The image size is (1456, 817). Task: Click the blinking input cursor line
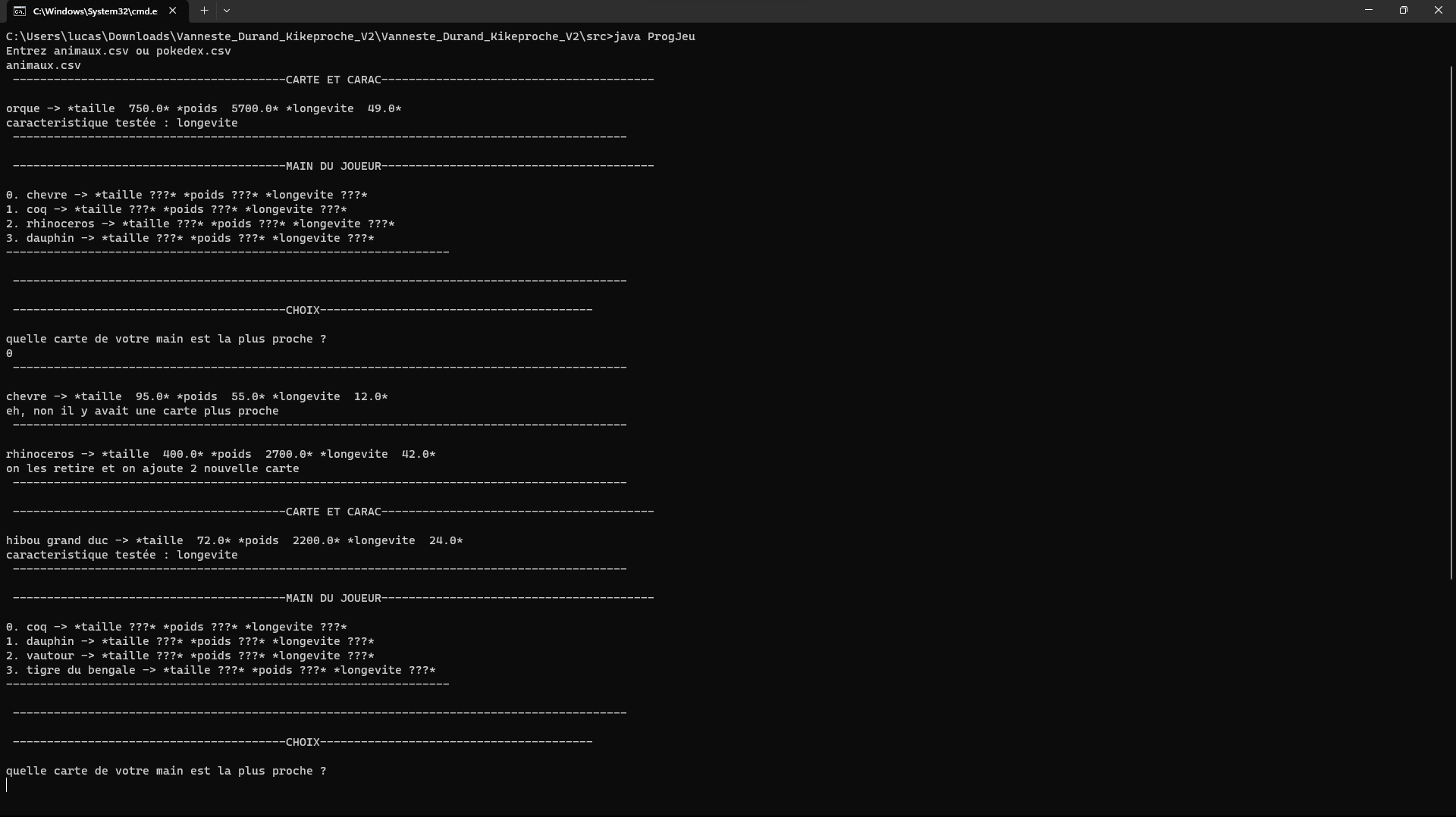point(8,785)
